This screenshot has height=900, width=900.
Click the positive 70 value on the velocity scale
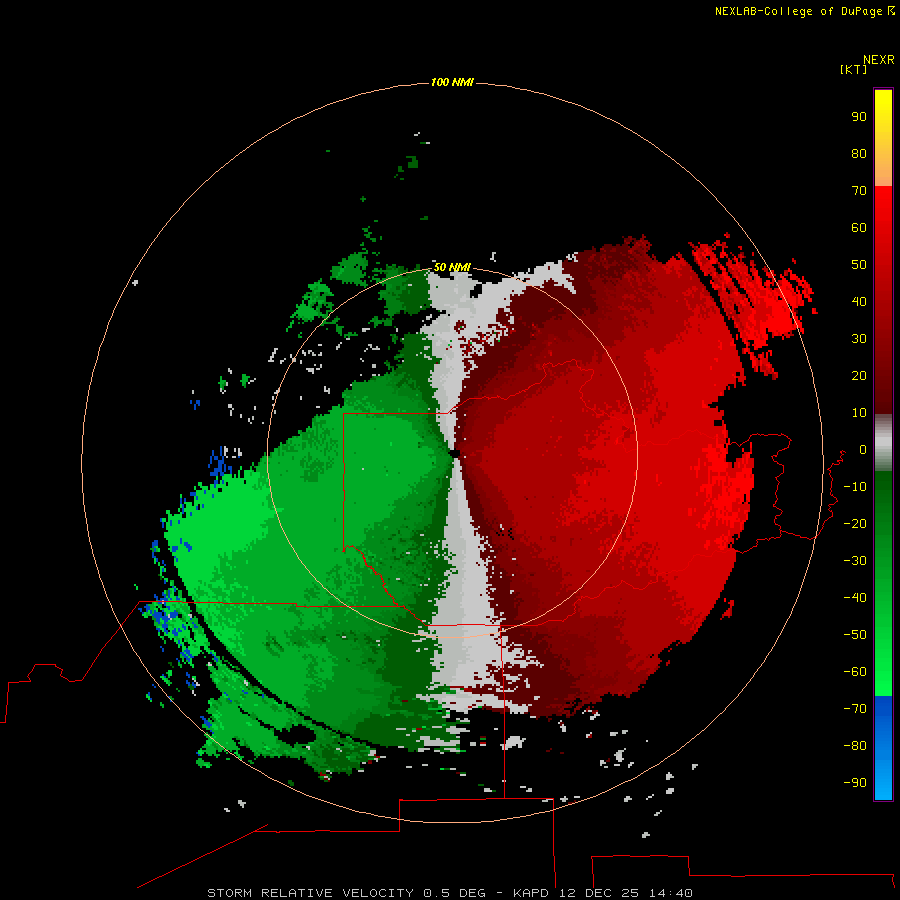[x=859, y=191]
